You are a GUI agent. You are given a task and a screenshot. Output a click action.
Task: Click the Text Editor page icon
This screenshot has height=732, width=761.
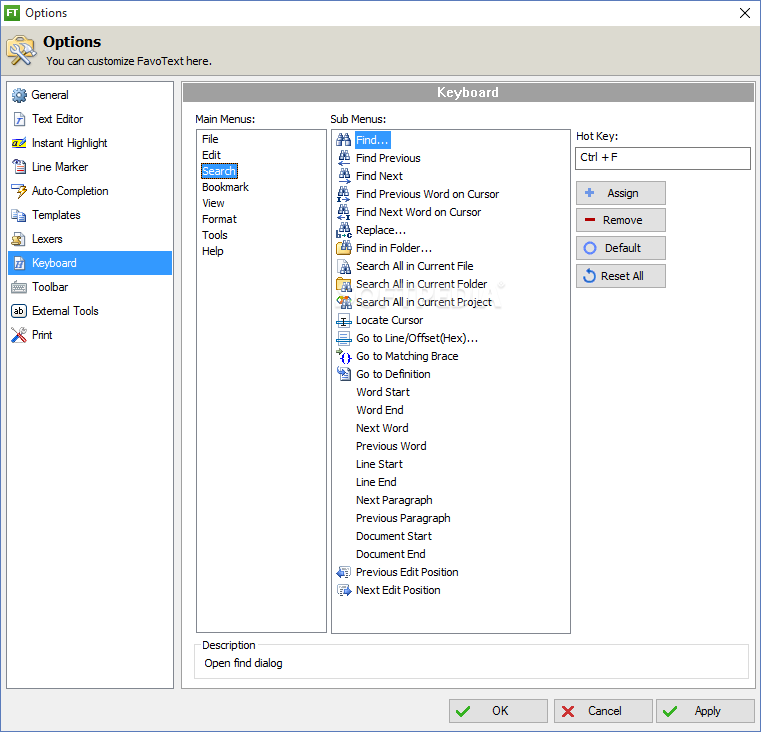point(19,119)
